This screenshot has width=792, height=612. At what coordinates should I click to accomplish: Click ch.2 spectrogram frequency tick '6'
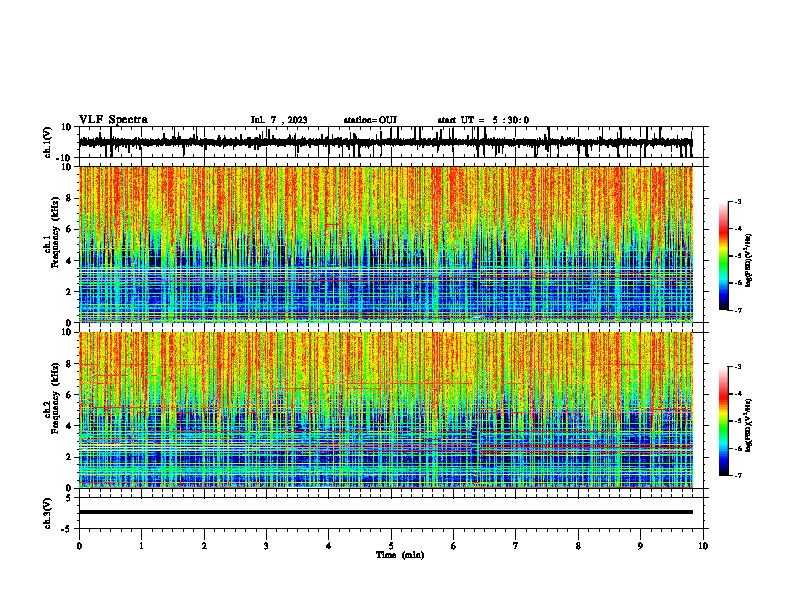(70, 395)
